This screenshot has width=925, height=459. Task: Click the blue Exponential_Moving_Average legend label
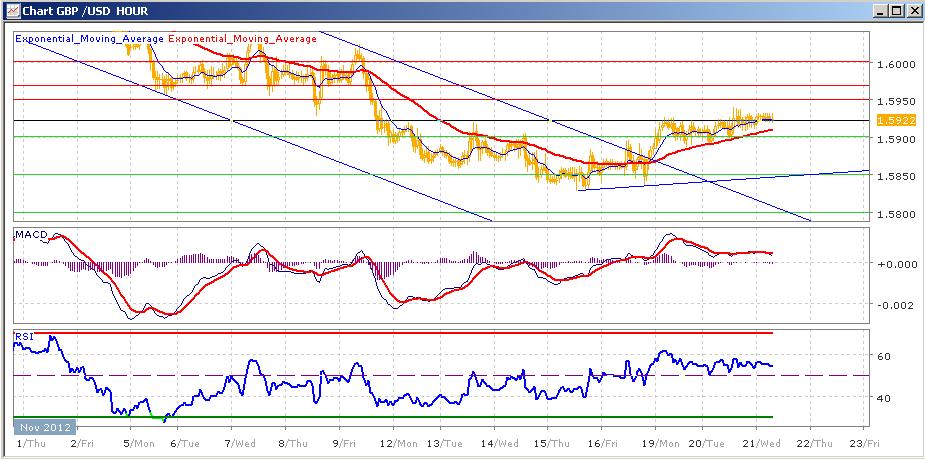pyautogui.click(x=89, y=39)
